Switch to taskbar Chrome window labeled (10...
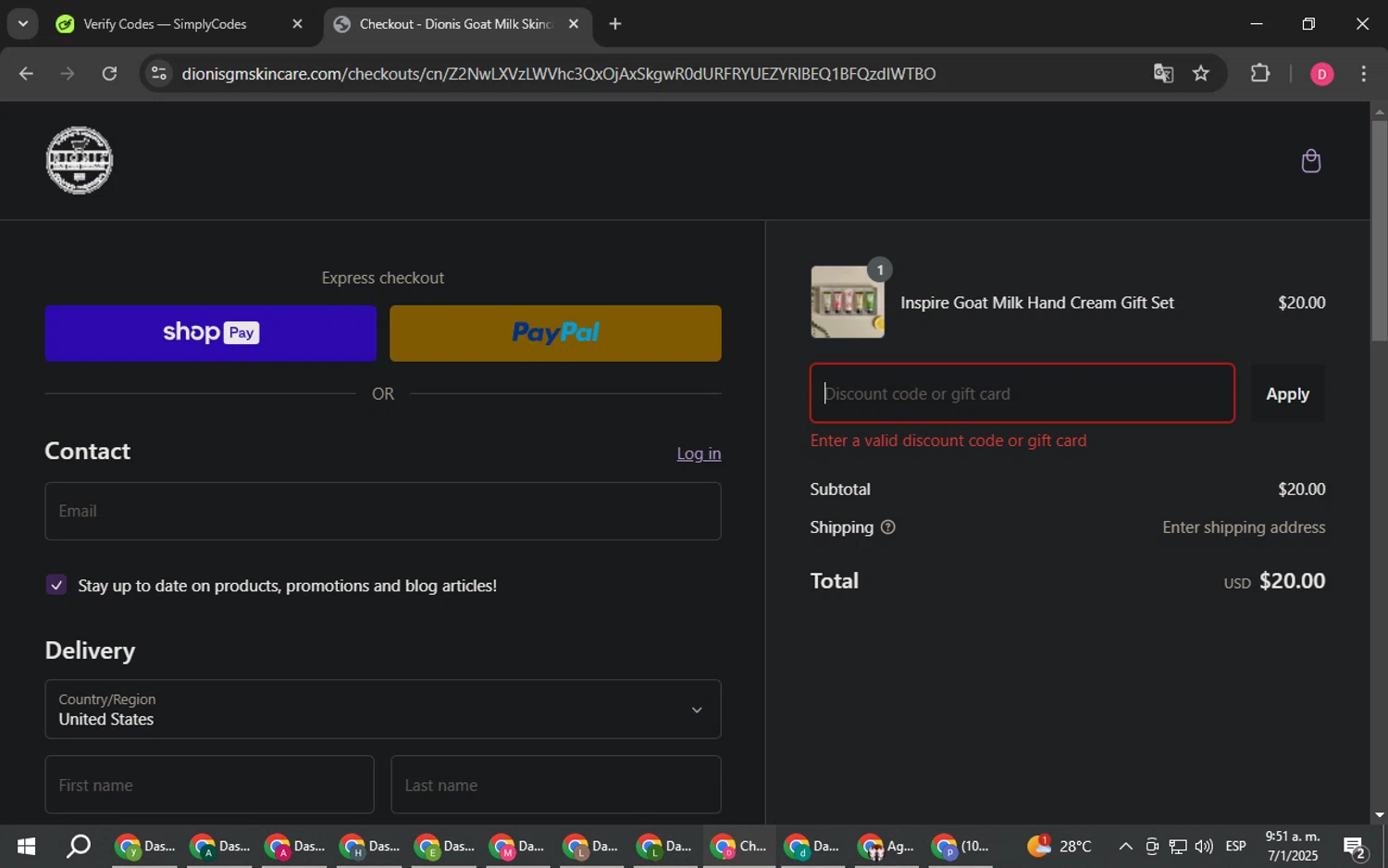Viewport: 1388px width, 868px height. 960,846
